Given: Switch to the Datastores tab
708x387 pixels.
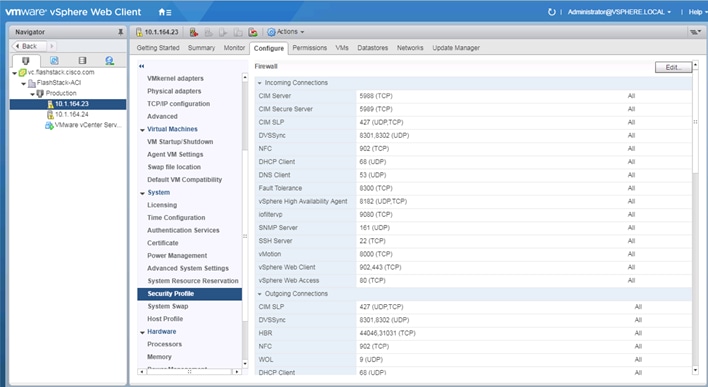Looking at the screenshot, I should [373, 48].
